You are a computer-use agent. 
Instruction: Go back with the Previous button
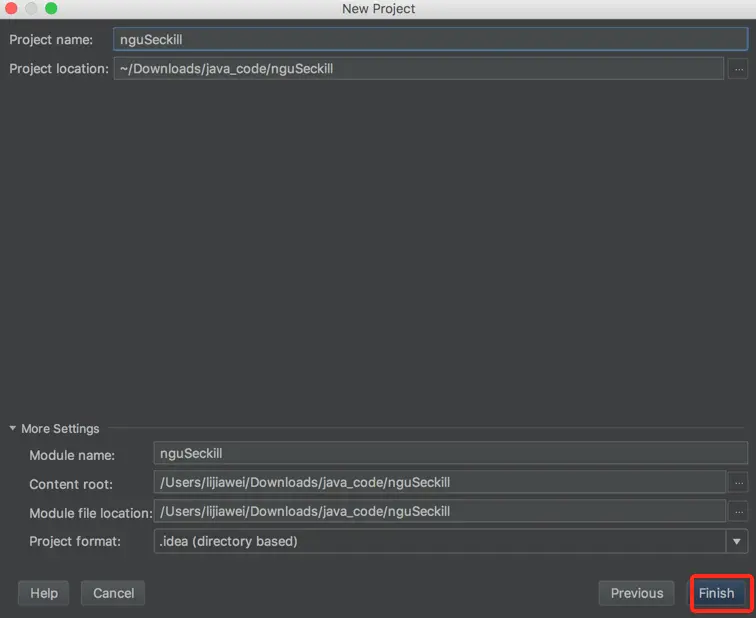click(636, 593)
